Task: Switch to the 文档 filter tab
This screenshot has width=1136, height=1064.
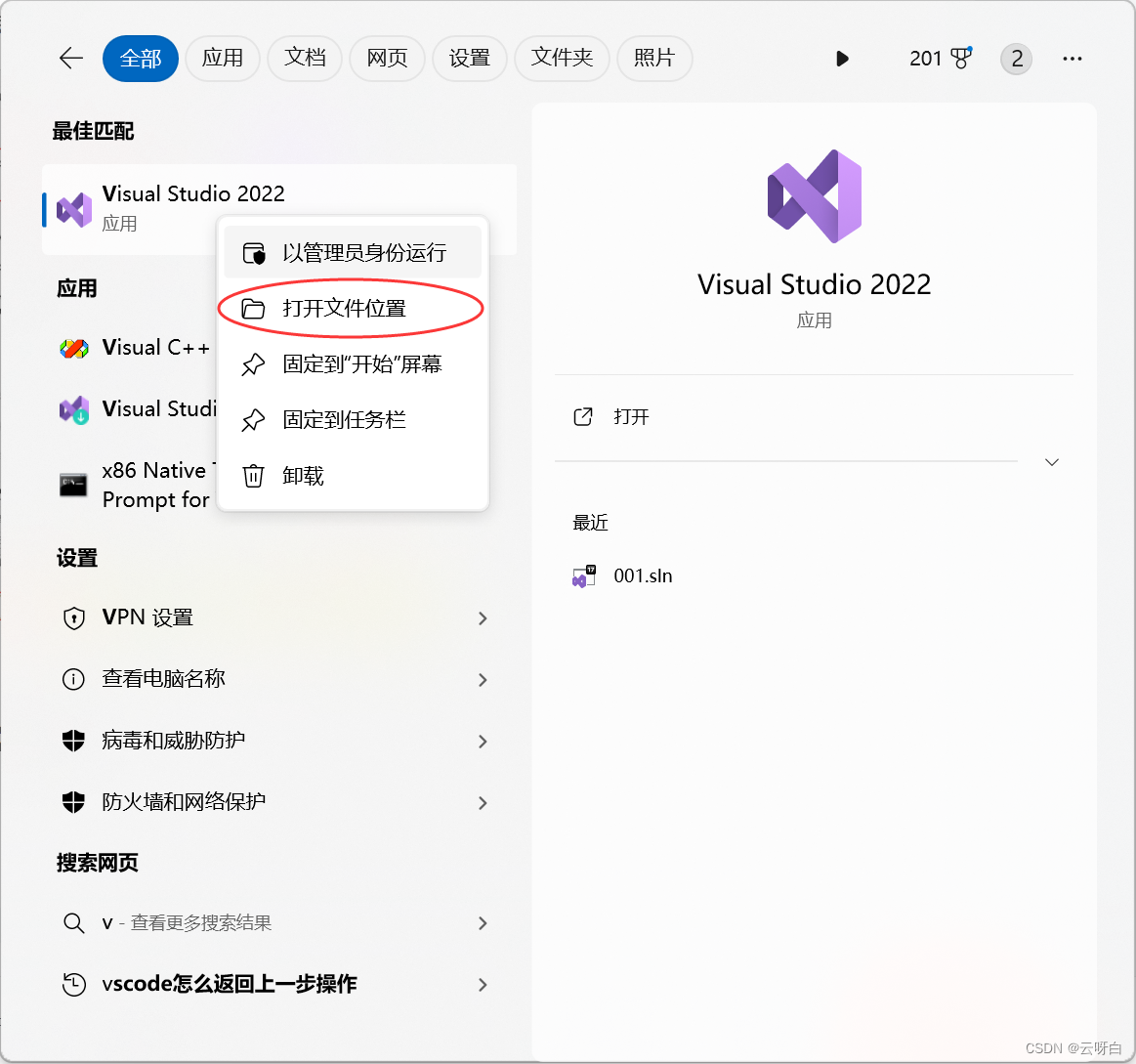Action: (305, 58)
